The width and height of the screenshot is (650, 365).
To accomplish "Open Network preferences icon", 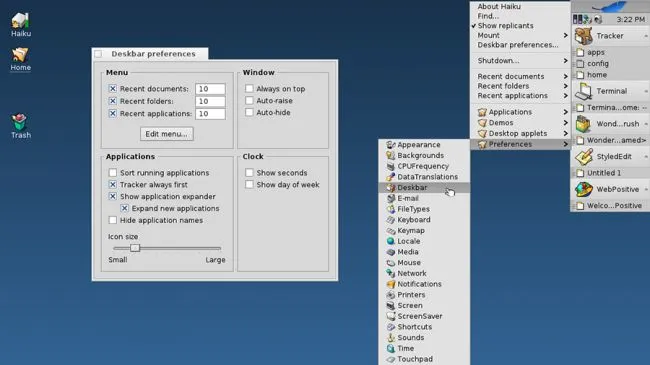I will (x=390, y=273).
